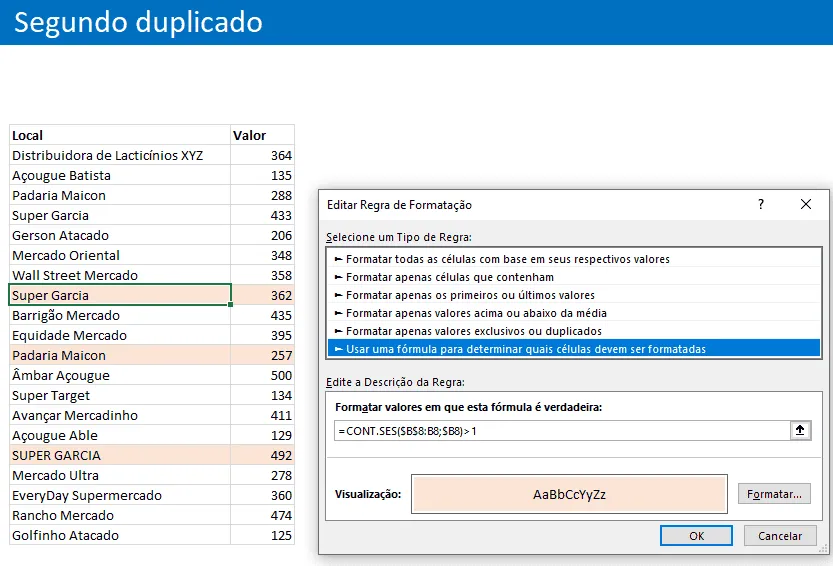833x566 pixels.
Task: Select the 'Avançar Mercadinho' cell
Action: pyautogui.click(x=120, y=415)
